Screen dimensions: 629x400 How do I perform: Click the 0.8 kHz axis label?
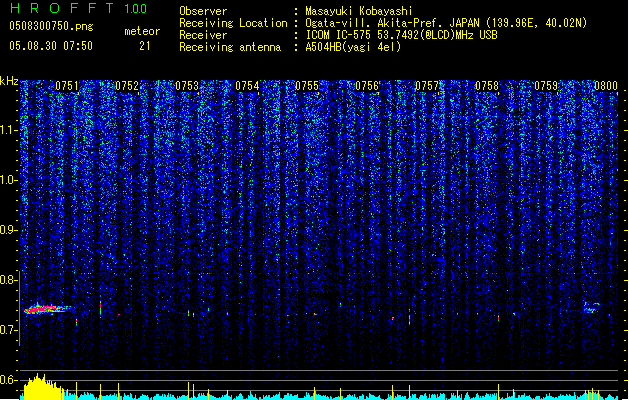9,280
